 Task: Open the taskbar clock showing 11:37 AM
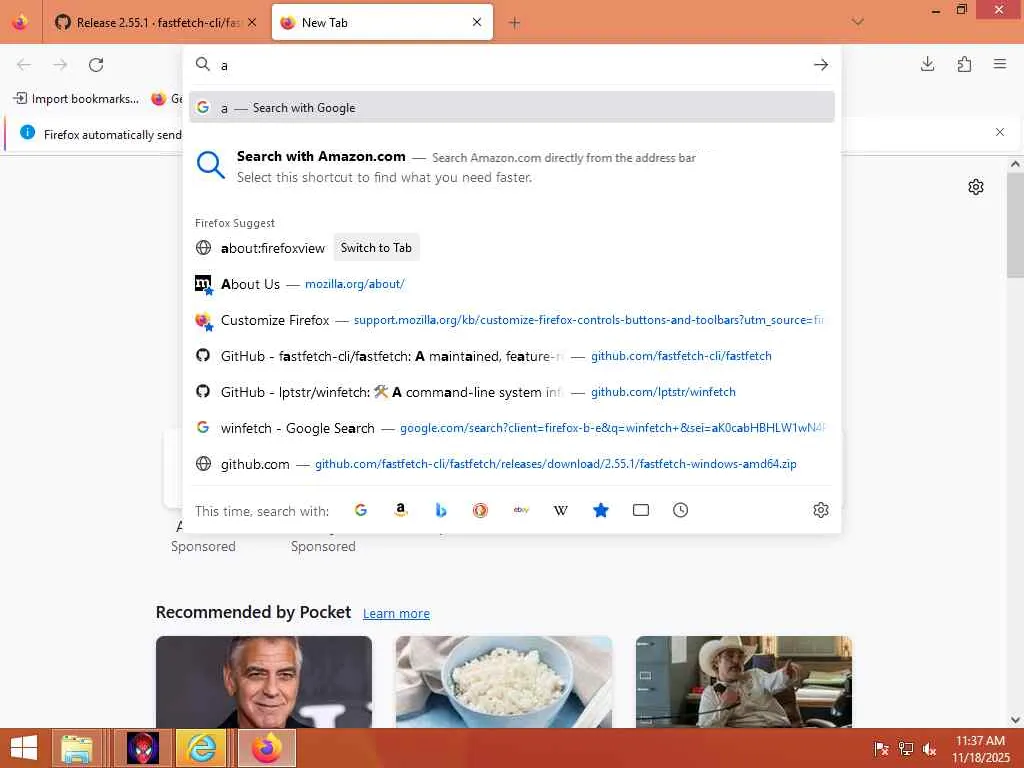[980, 749]
